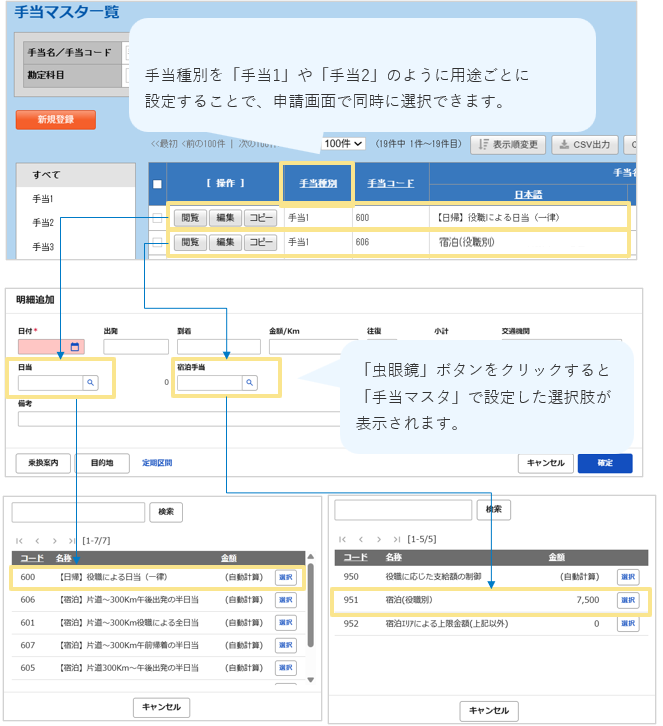The image size is (663, 726).
Task: Go to first page in the 宿泊手当 list popup
Action: tap(343, 539)
